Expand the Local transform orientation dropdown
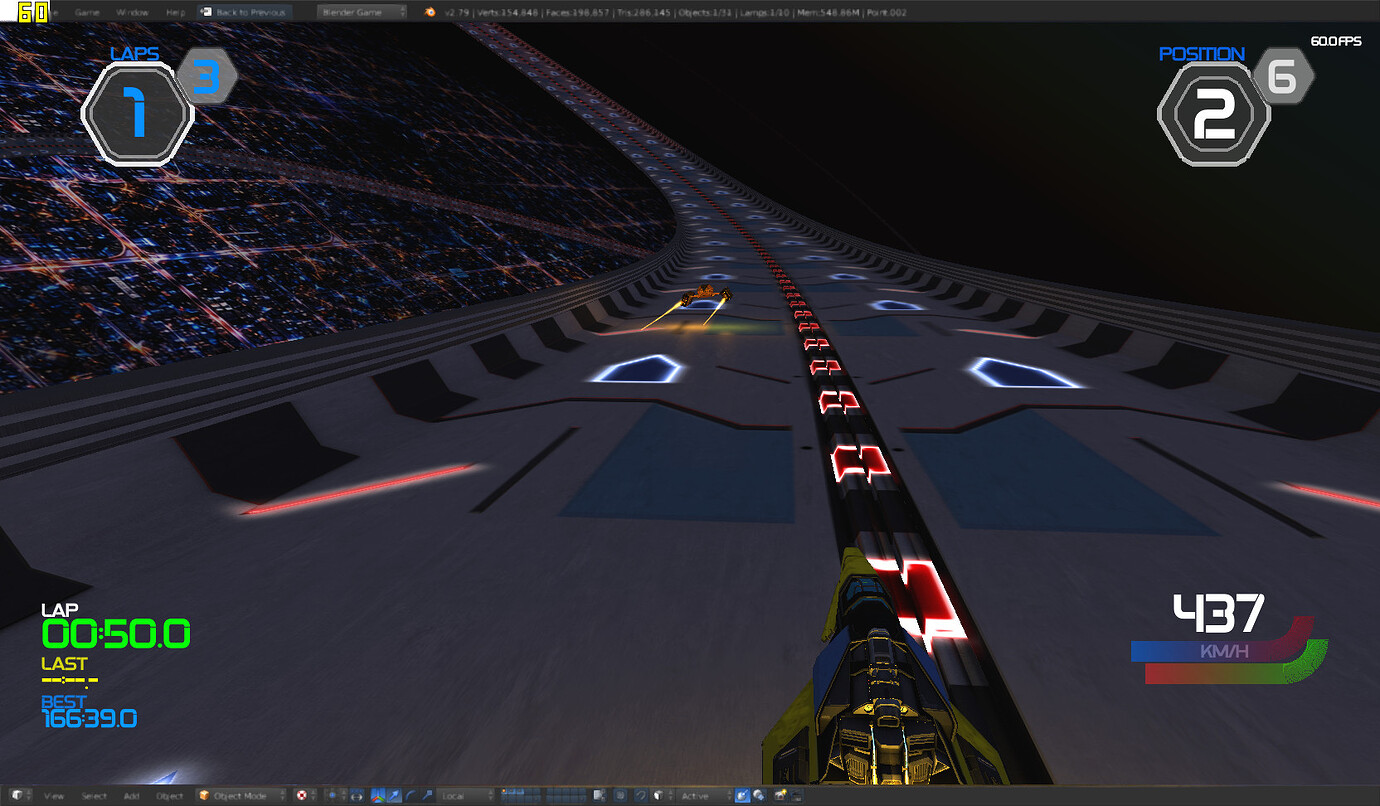1380x806 pixels. [466, 796]
